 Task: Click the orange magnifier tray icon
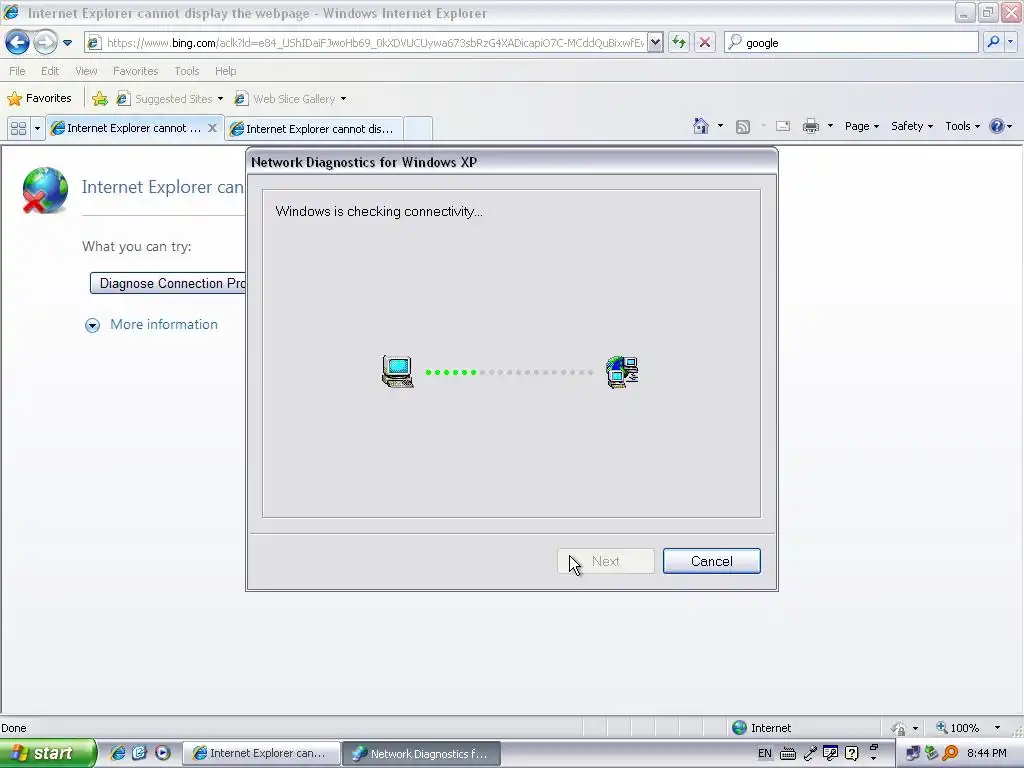pos(950,754)
